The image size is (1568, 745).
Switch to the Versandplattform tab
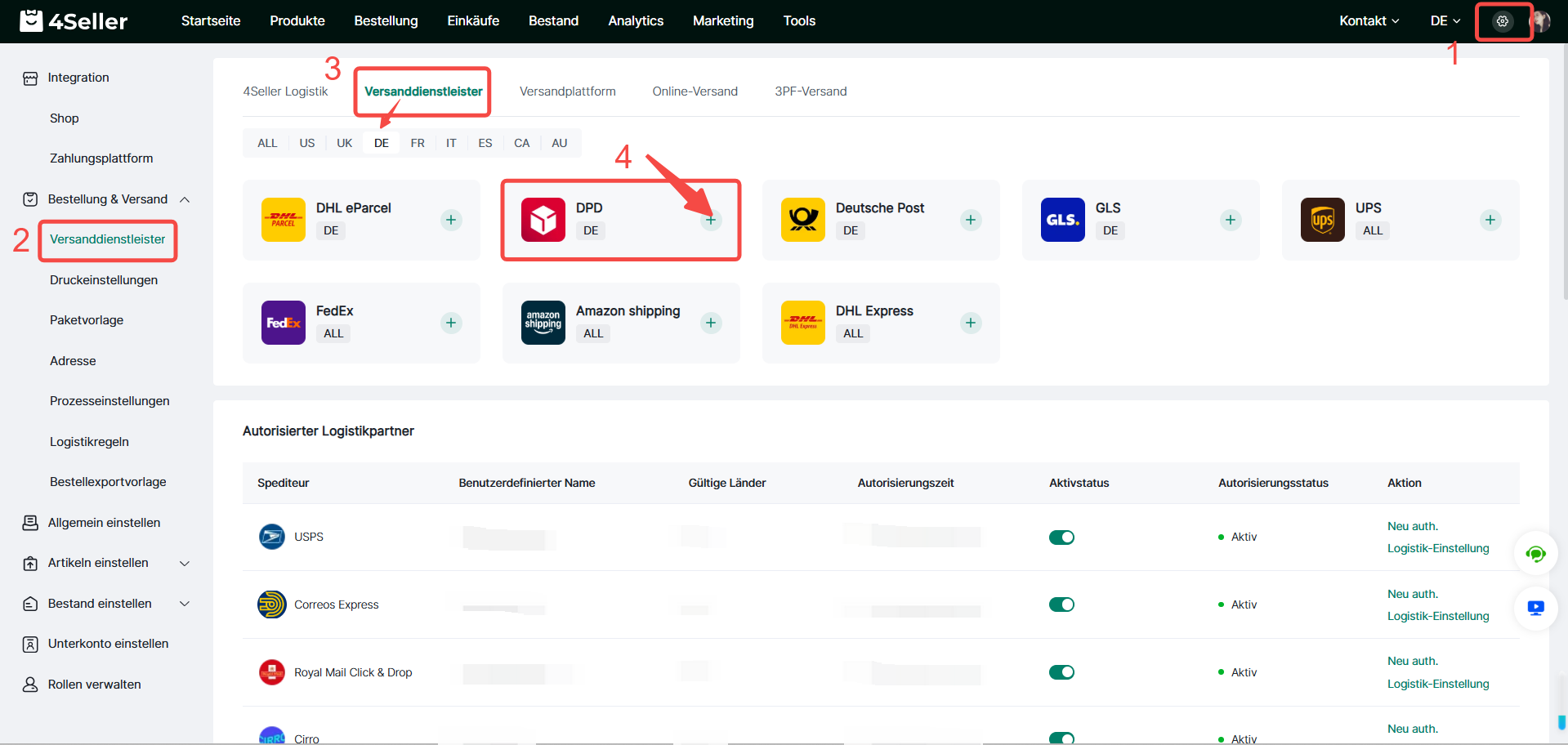click(x=567, y=91)
